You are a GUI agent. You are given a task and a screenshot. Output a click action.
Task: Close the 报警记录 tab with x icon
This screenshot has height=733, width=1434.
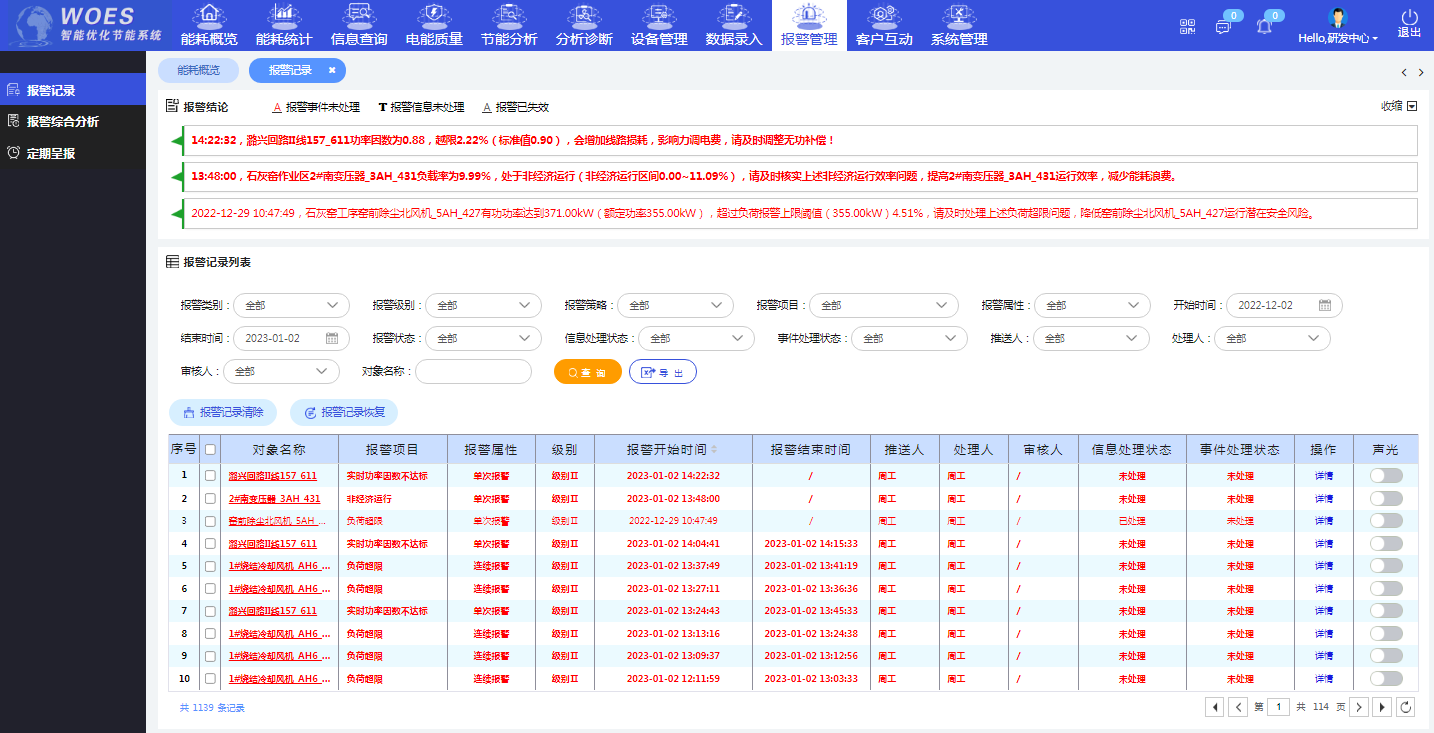(x=332, y=70)
